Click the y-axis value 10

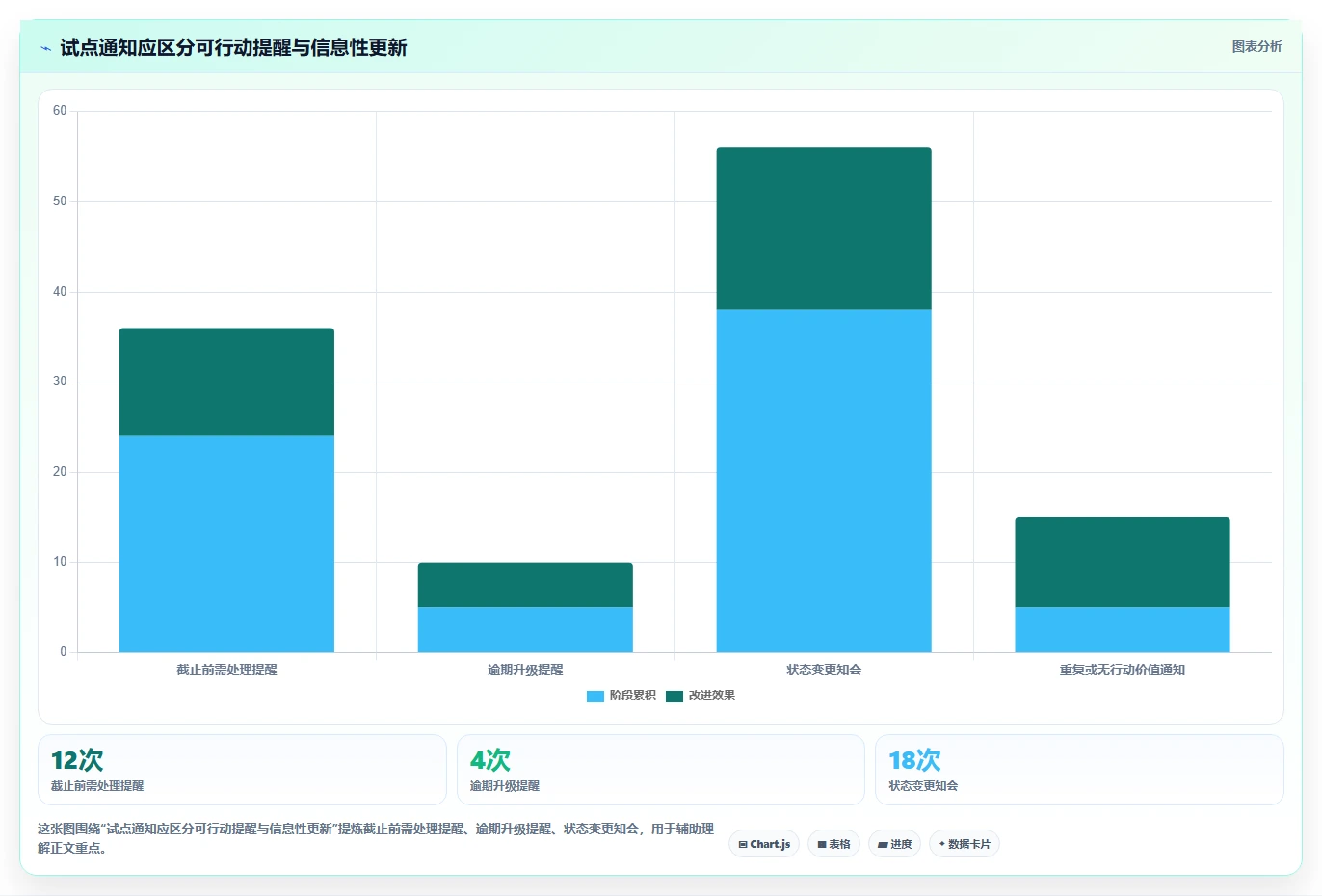click(60, 562)
